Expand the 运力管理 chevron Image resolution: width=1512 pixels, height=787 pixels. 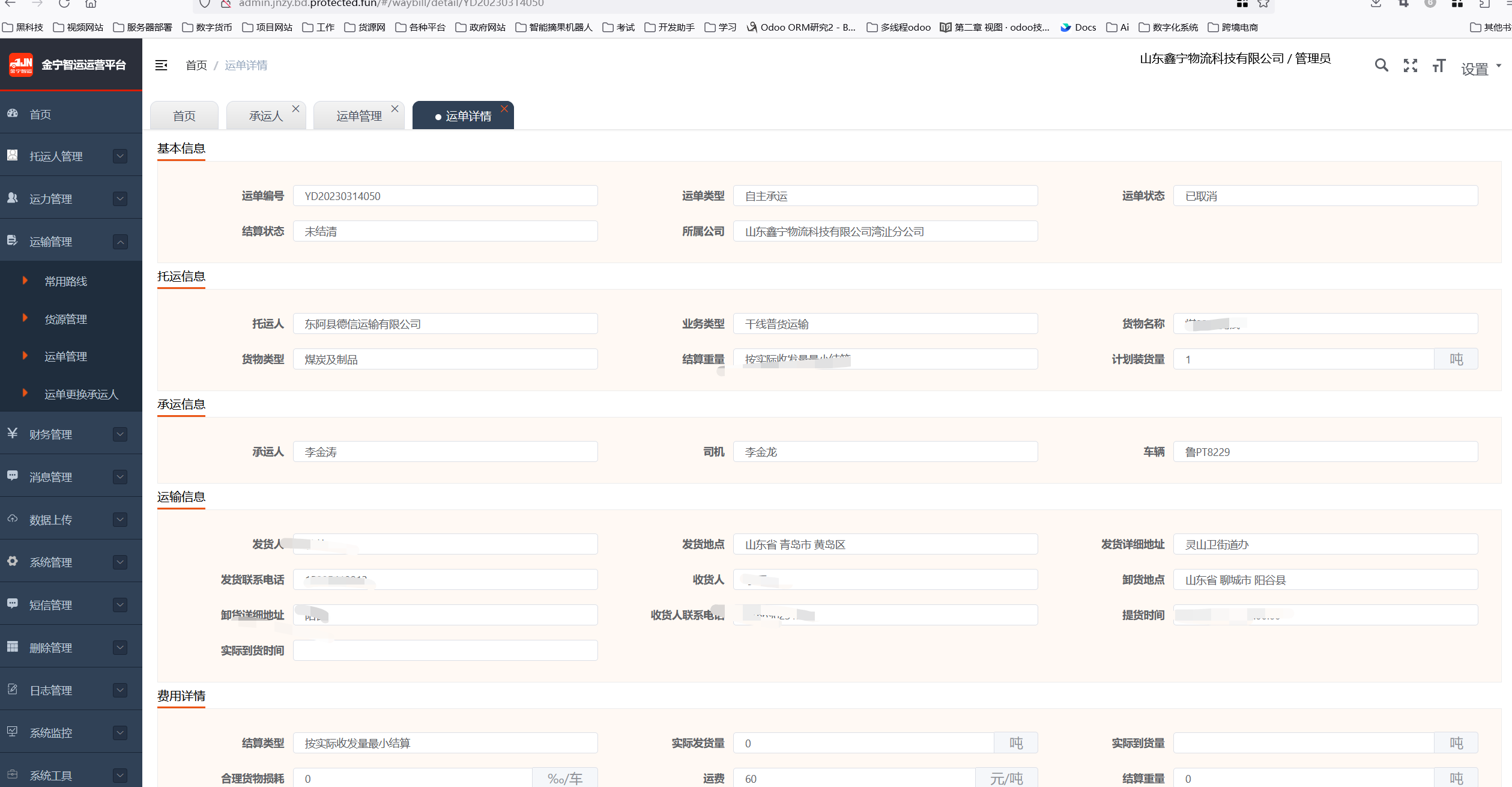120,199
